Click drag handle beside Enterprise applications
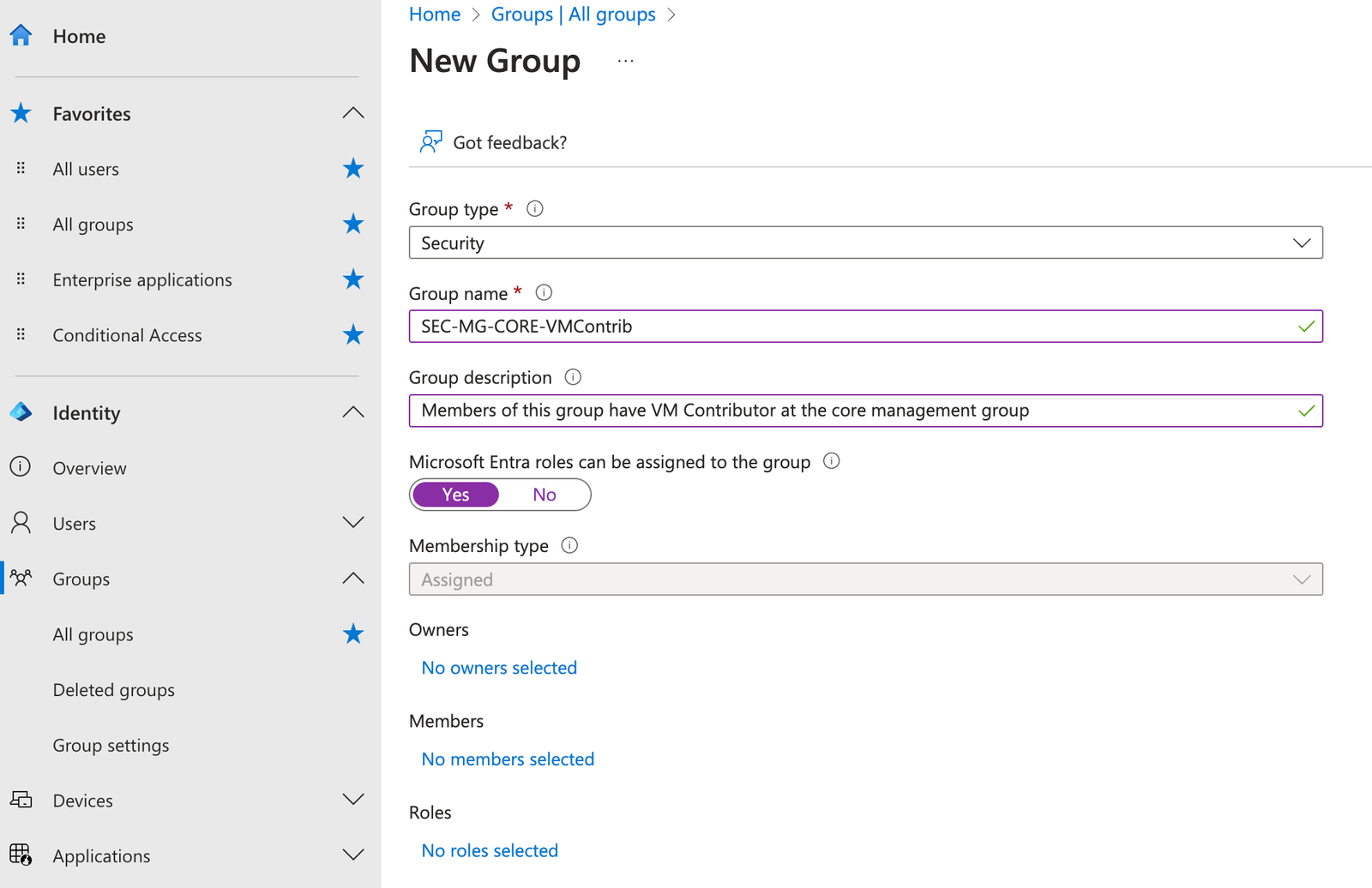 point(21,279)
